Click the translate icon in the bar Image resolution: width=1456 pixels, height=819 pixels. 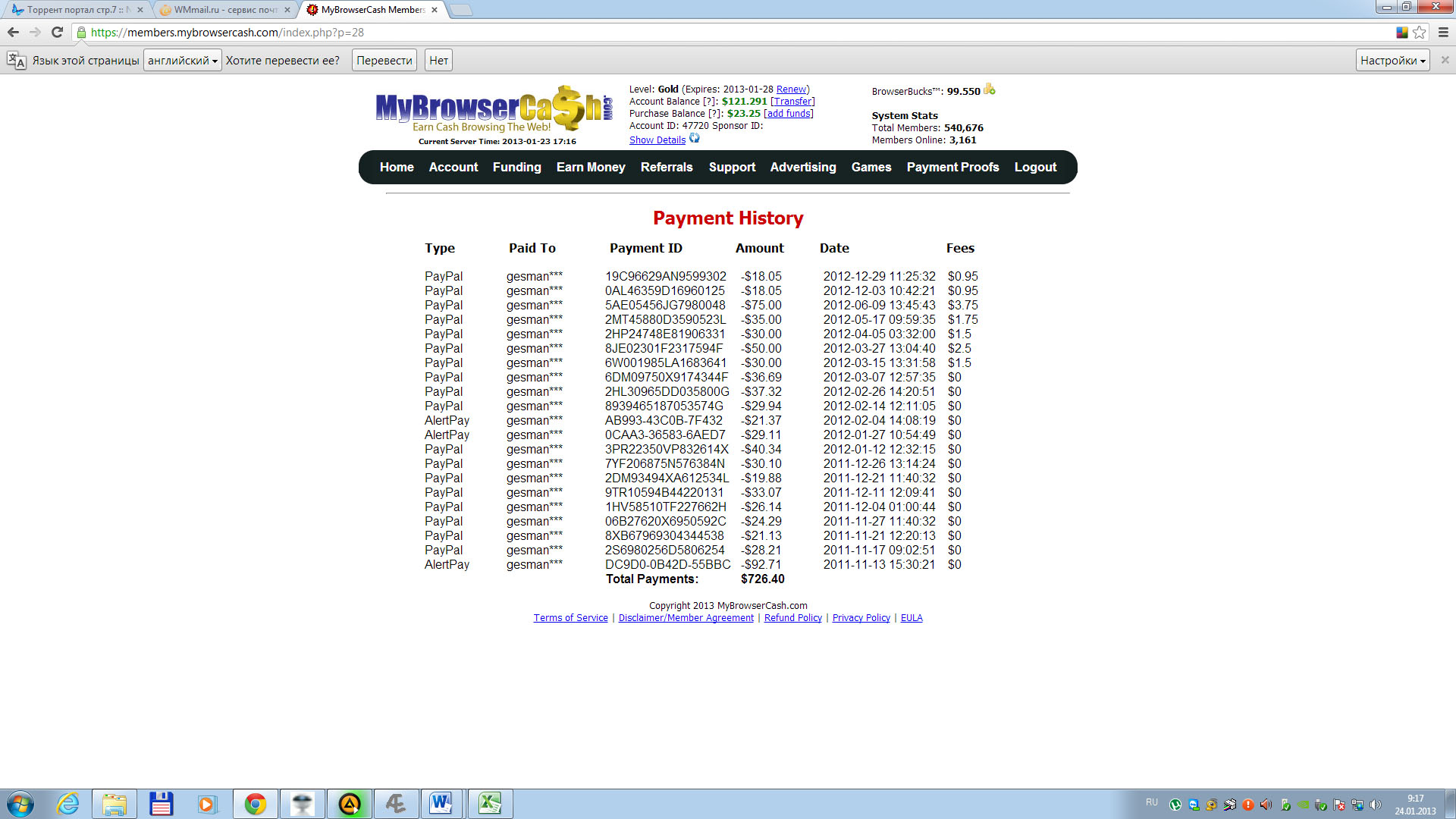pyautogui.click(x=16, y=61)
